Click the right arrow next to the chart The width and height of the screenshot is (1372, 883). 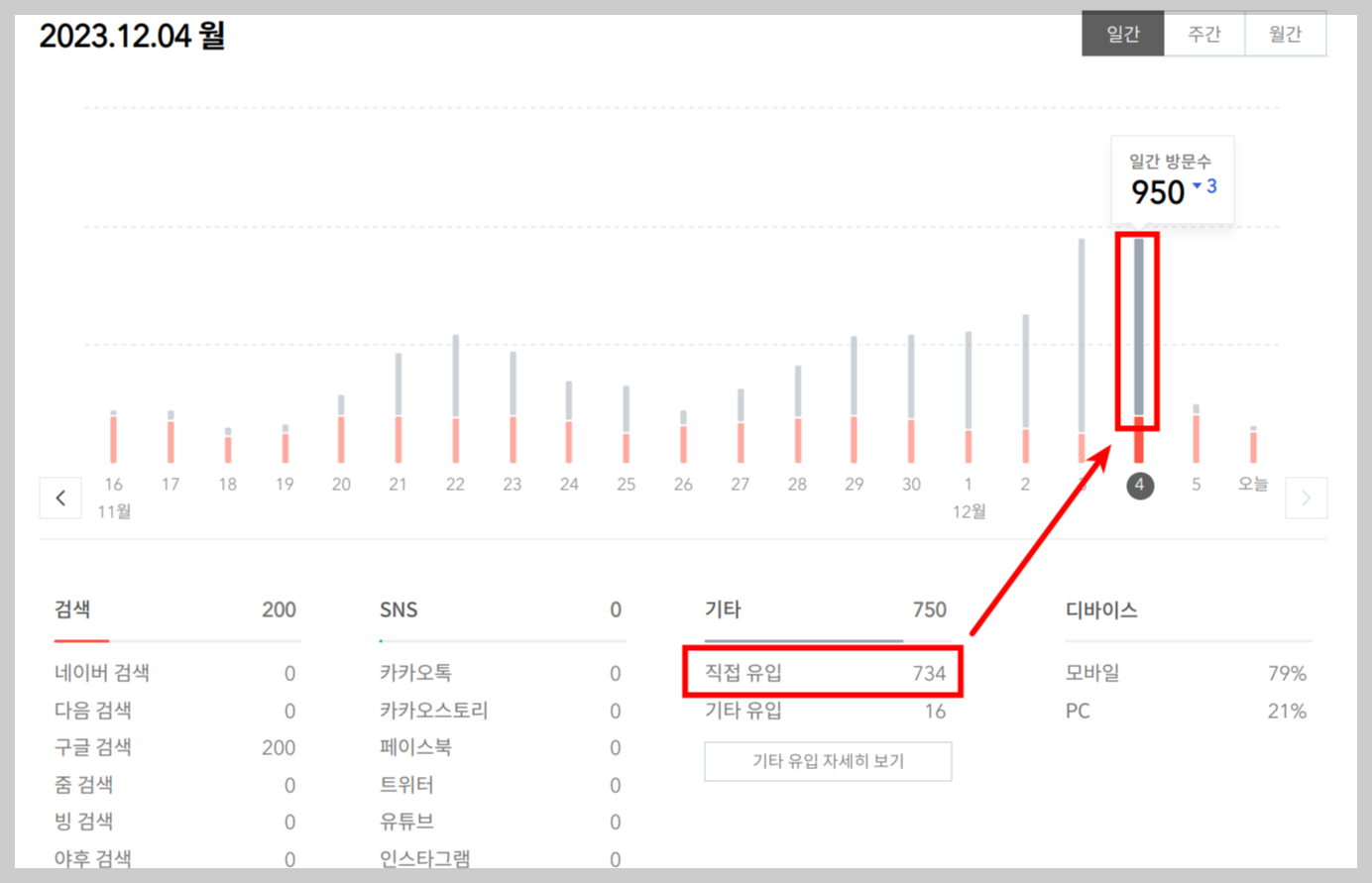click(x=1307, y=497)
